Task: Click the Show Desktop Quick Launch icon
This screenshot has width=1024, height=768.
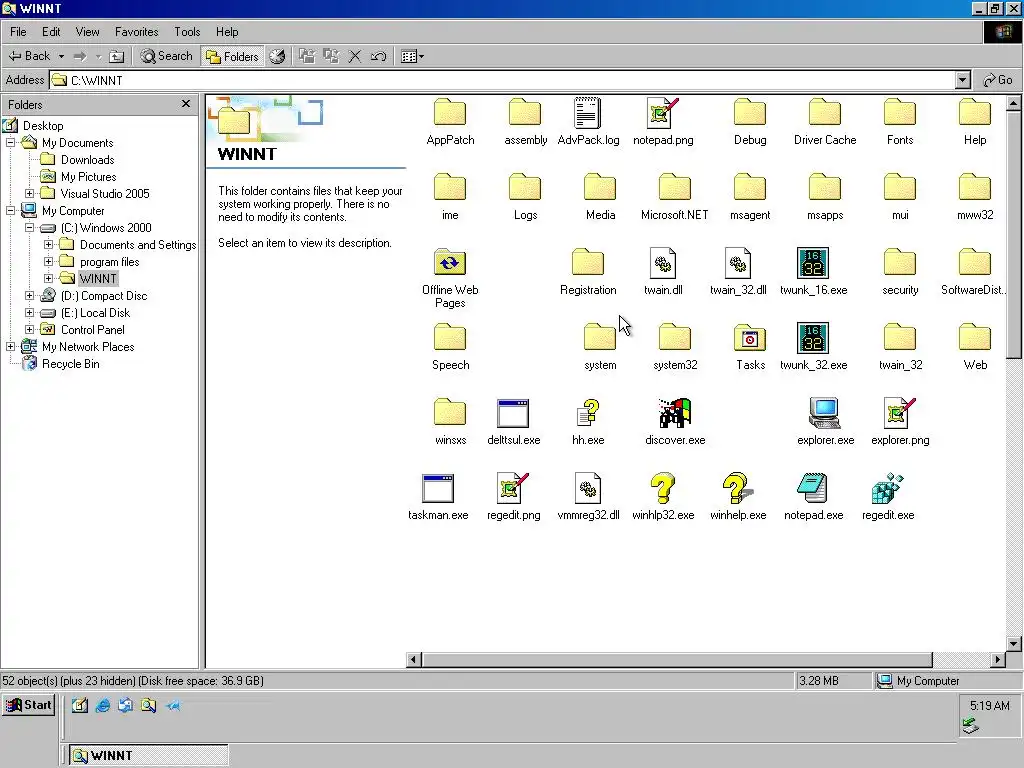Action: coord(80,705)
